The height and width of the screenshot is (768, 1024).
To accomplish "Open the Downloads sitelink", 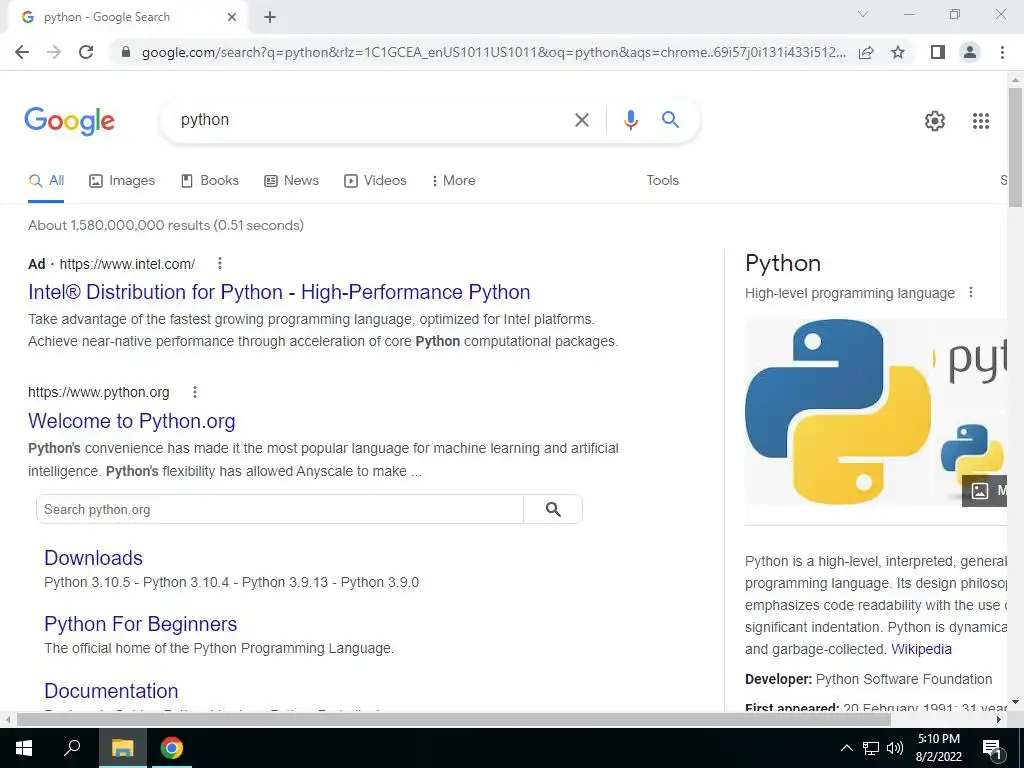I will pyautogui.click(x=93, y=558).
